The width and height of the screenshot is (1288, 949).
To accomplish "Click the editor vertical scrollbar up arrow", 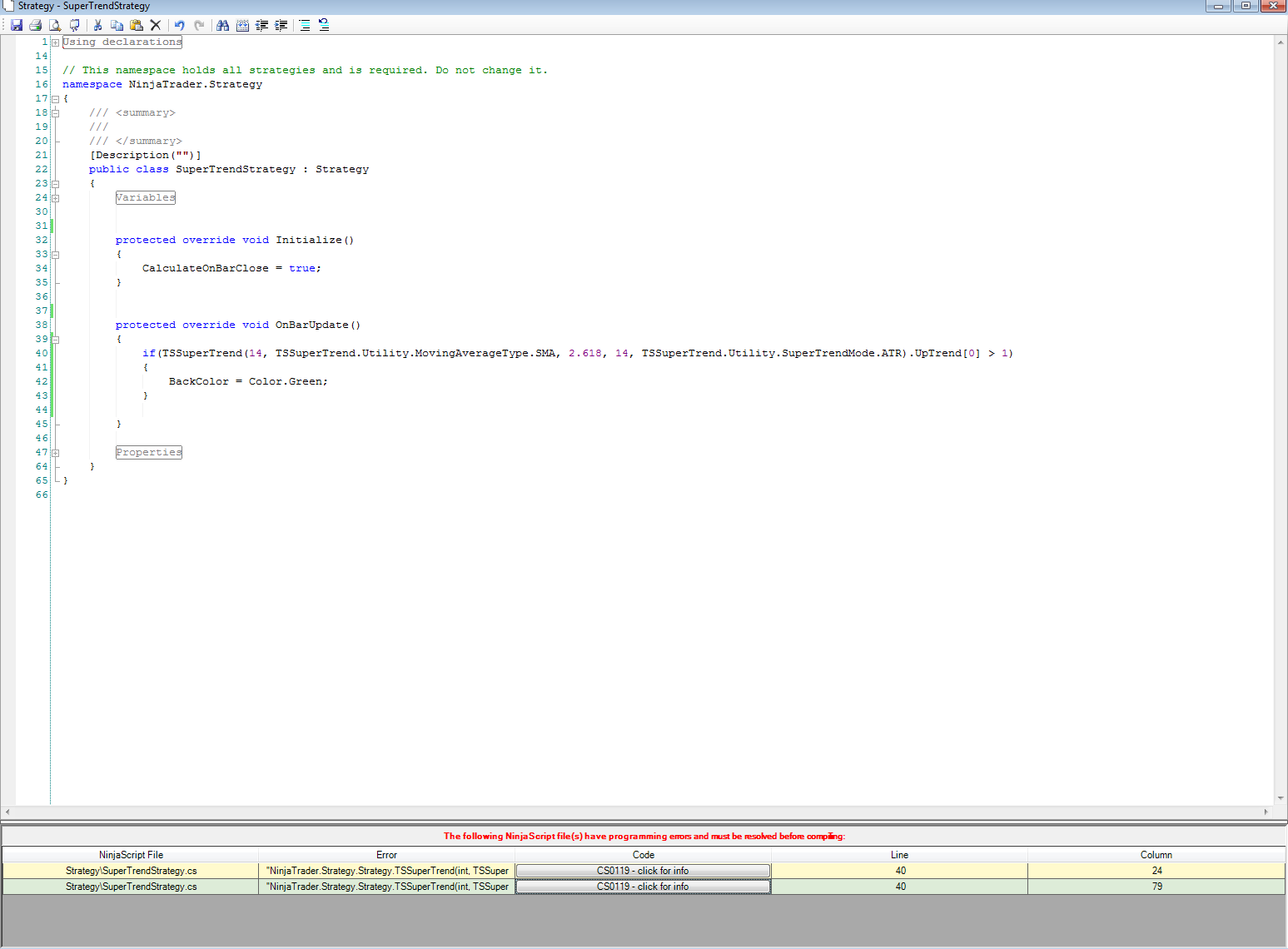I will coord(1281,42).
